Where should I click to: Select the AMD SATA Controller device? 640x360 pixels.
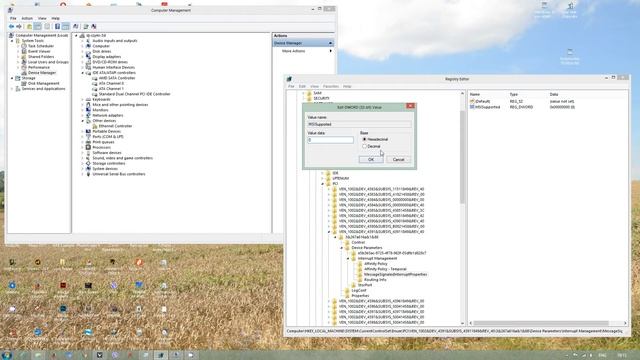[x=117, y=78]
